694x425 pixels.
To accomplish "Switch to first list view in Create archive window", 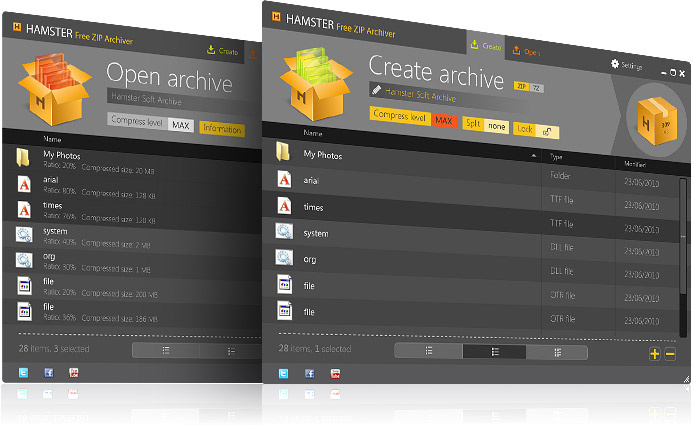I will pos(428,351).
